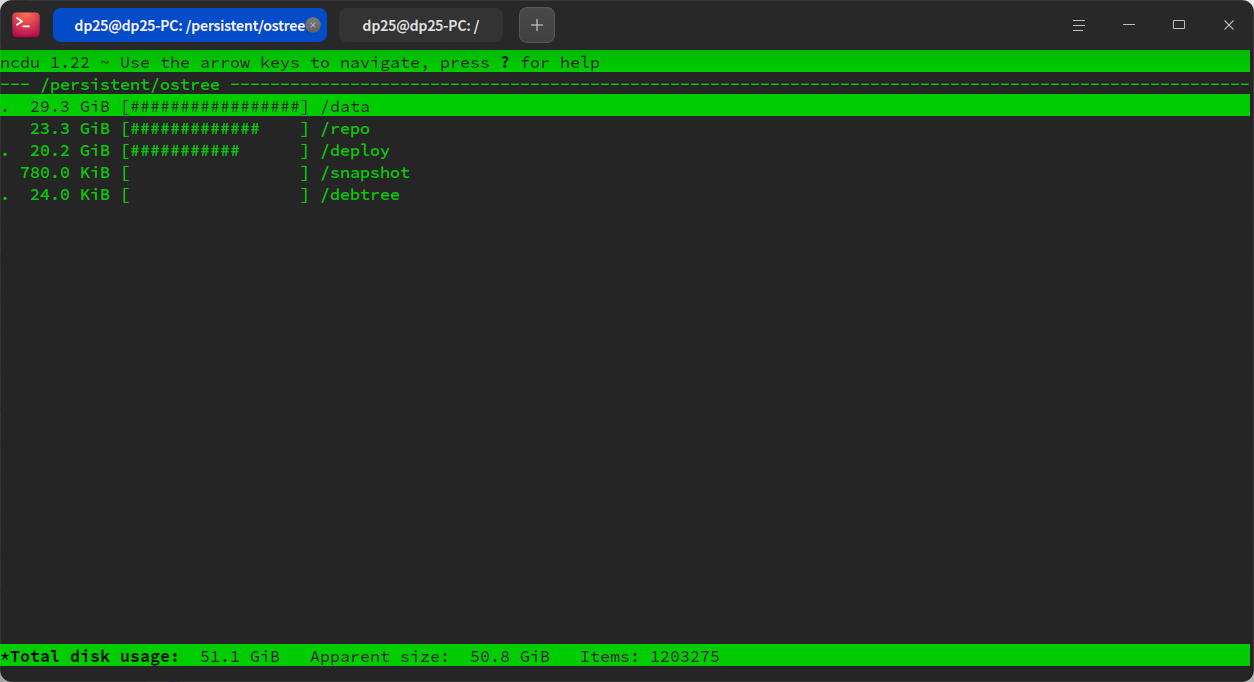
Task: Click the 24.0 KiB size value
Action: point(70,194)
